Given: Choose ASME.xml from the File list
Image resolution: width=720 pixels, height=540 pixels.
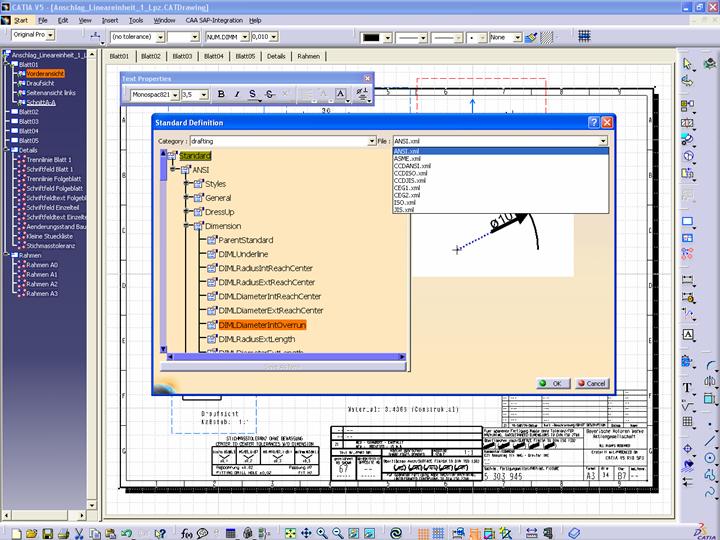Looking at the screenshot, I should click(501, 158).
